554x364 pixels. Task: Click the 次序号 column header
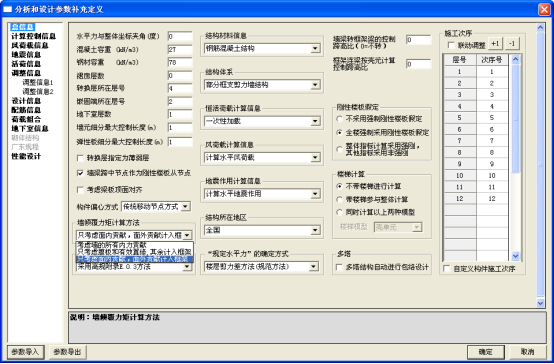492,60
